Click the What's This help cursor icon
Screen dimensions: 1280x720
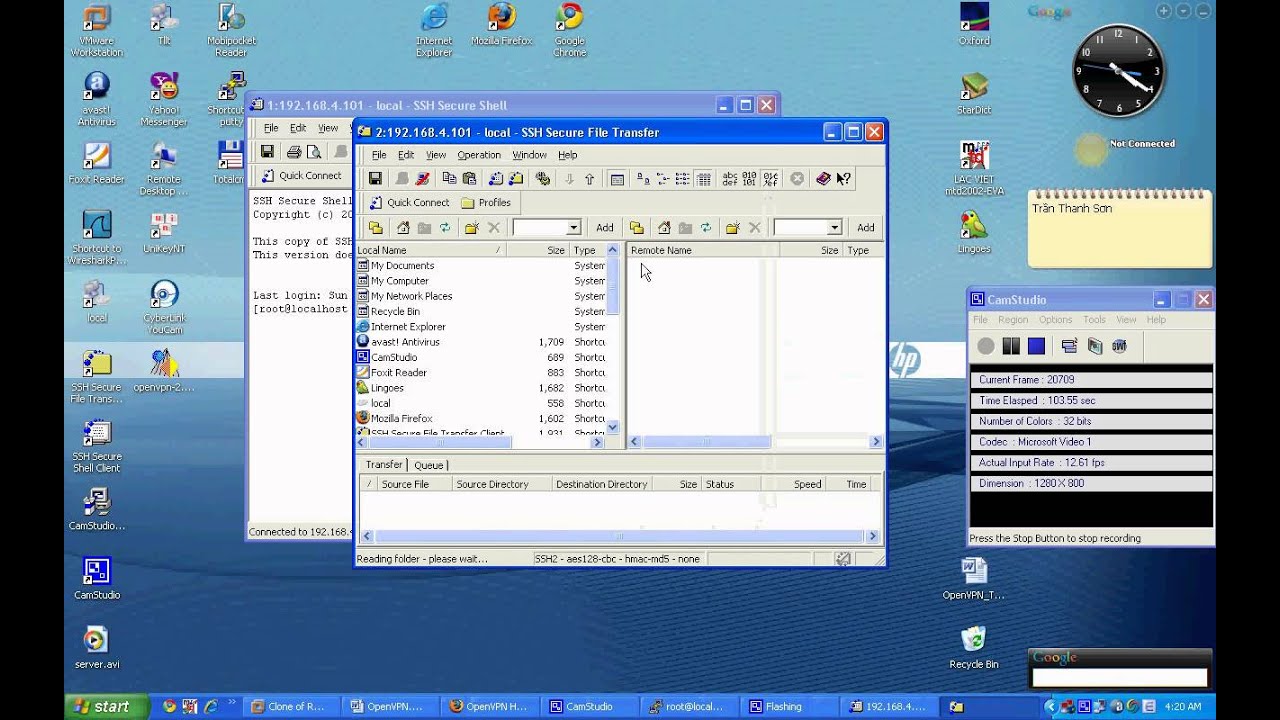click(843, 179)
